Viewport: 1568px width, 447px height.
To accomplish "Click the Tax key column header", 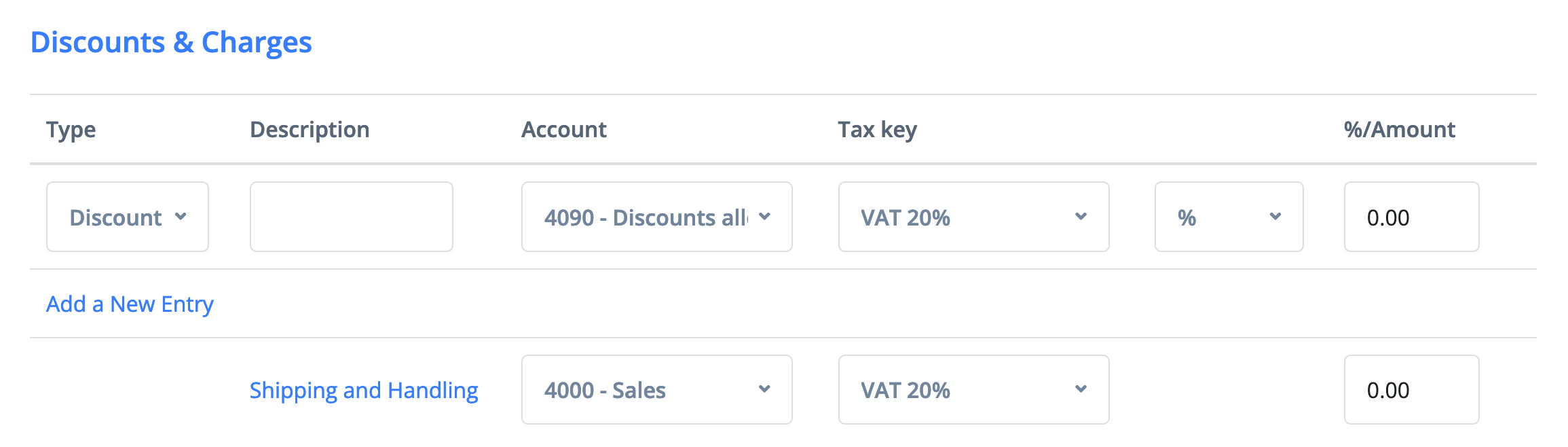I will click(877, 130).
